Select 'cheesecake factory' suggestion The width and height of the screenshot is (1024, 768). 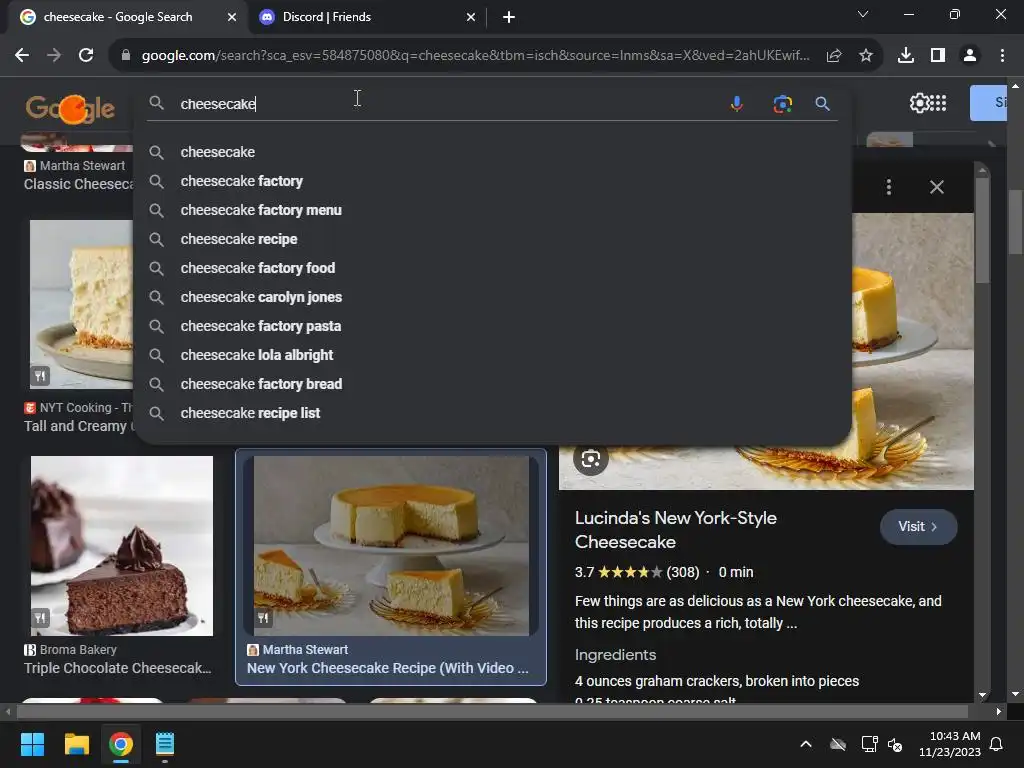(492, 181)
